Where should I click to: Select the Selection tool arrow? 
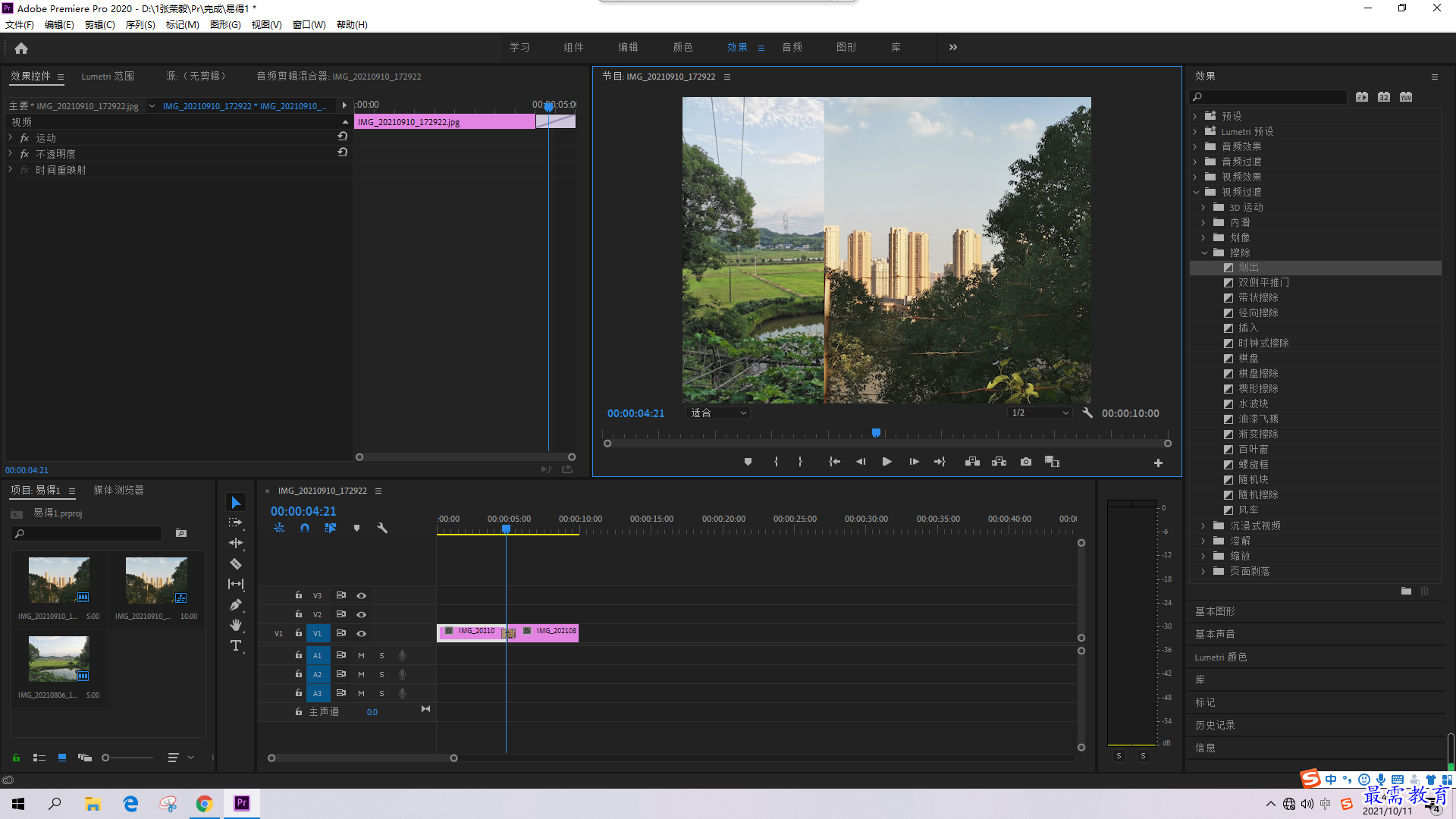coord(236,503)
